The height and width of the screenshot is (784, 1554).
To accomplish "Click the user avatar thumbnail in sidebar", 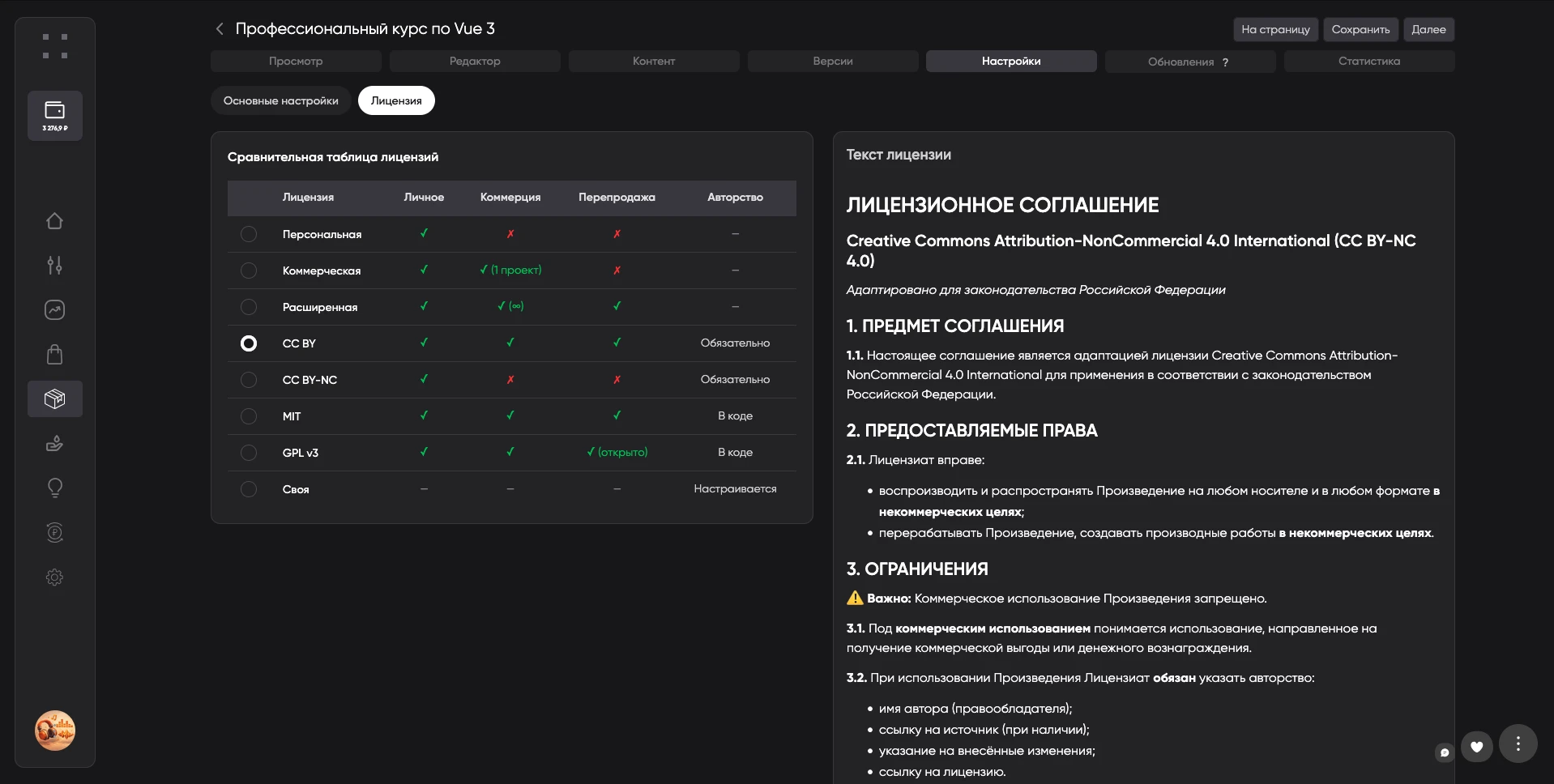I will 54,731.
